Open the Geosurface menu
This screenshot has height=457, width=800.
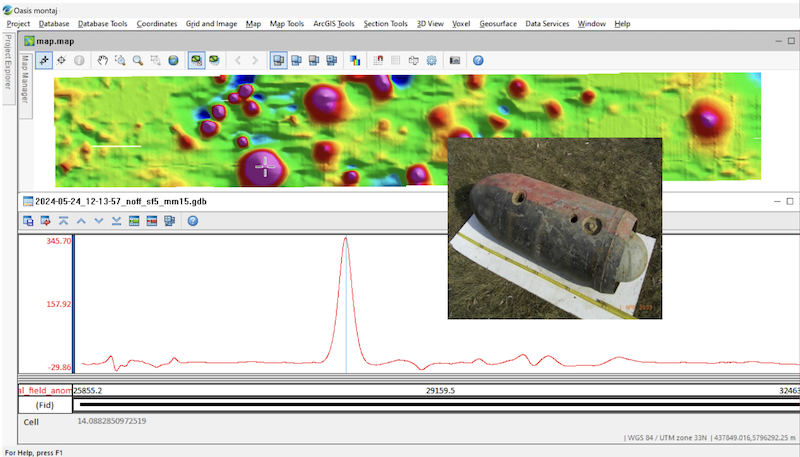click(498, 23)
